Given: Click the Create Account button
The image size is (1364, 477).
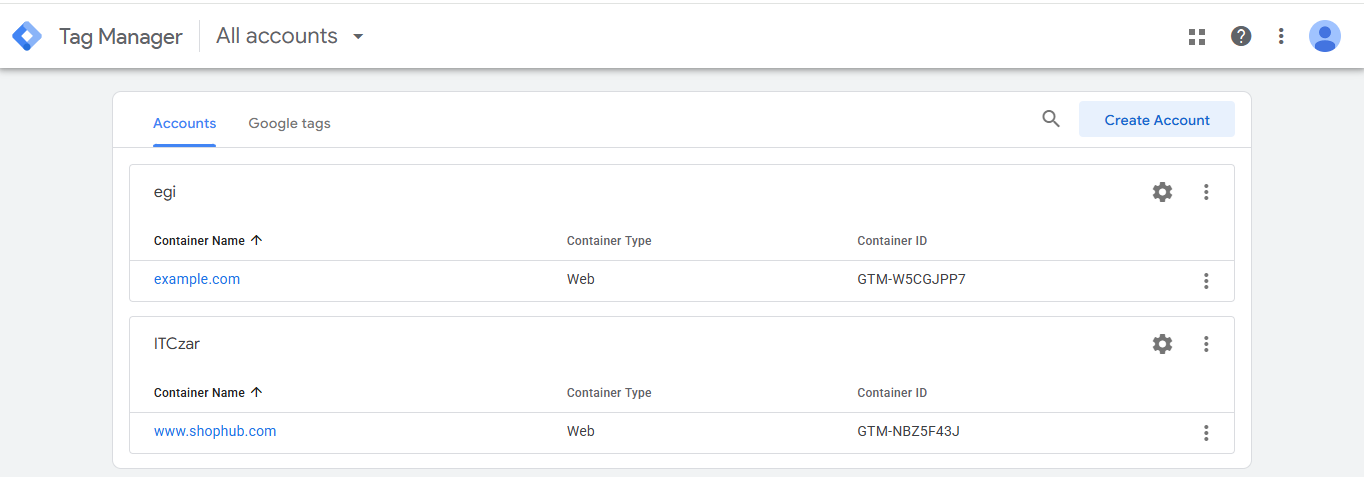Looking at the screenshot, I should [x=1157, y=119].
